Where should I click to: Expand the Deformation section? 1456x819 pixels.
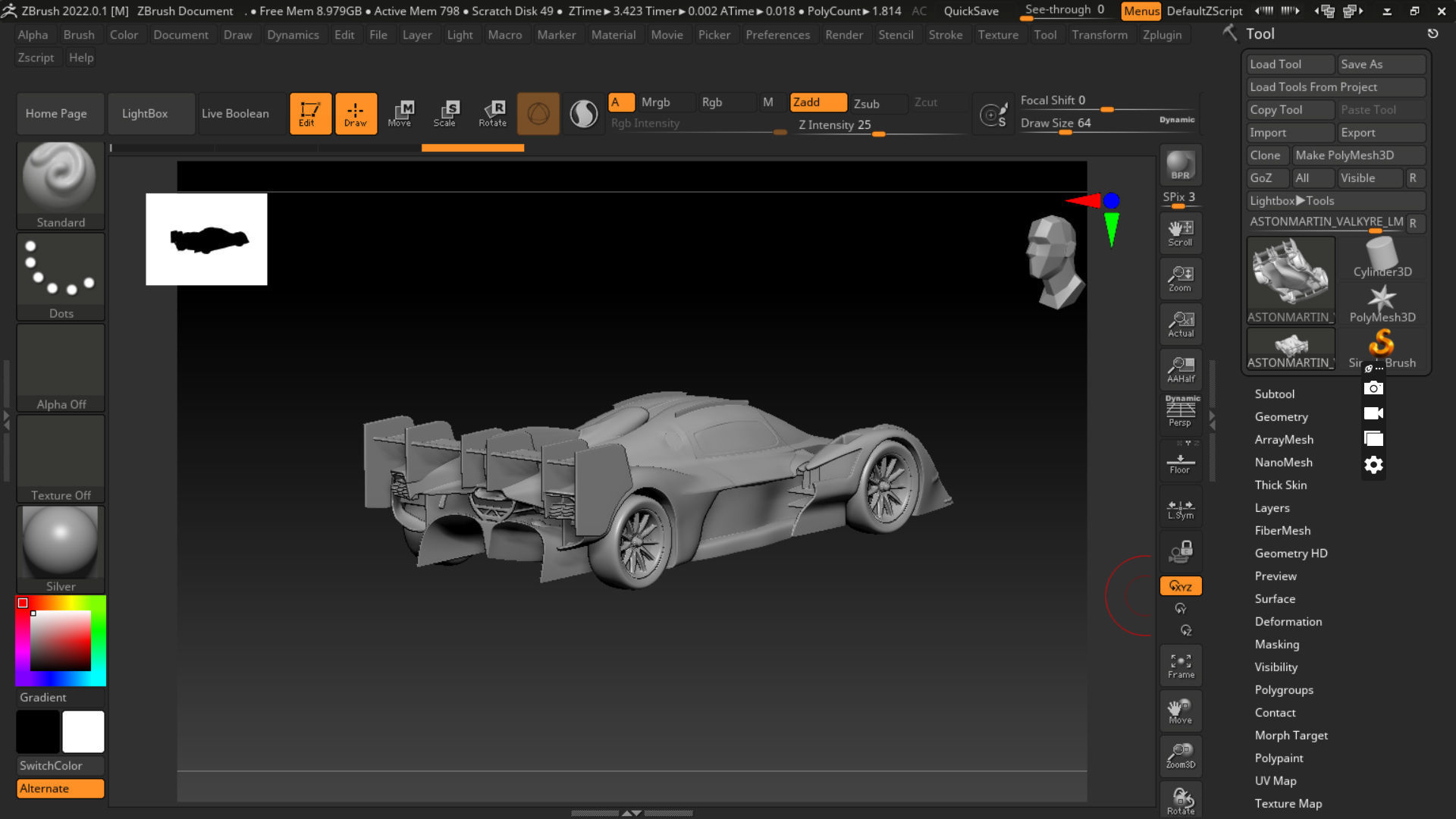coord(1288,621)
